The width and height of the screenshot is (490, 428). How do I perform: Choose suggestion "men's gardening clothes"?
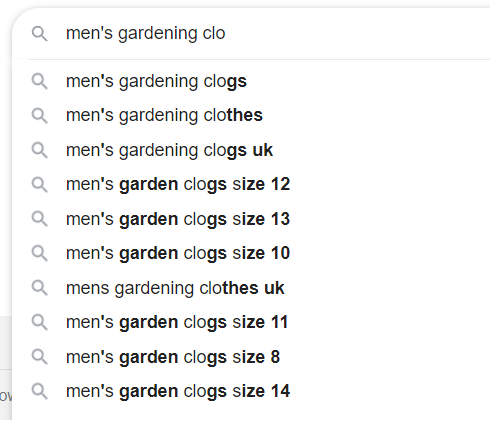coord(251,116)
